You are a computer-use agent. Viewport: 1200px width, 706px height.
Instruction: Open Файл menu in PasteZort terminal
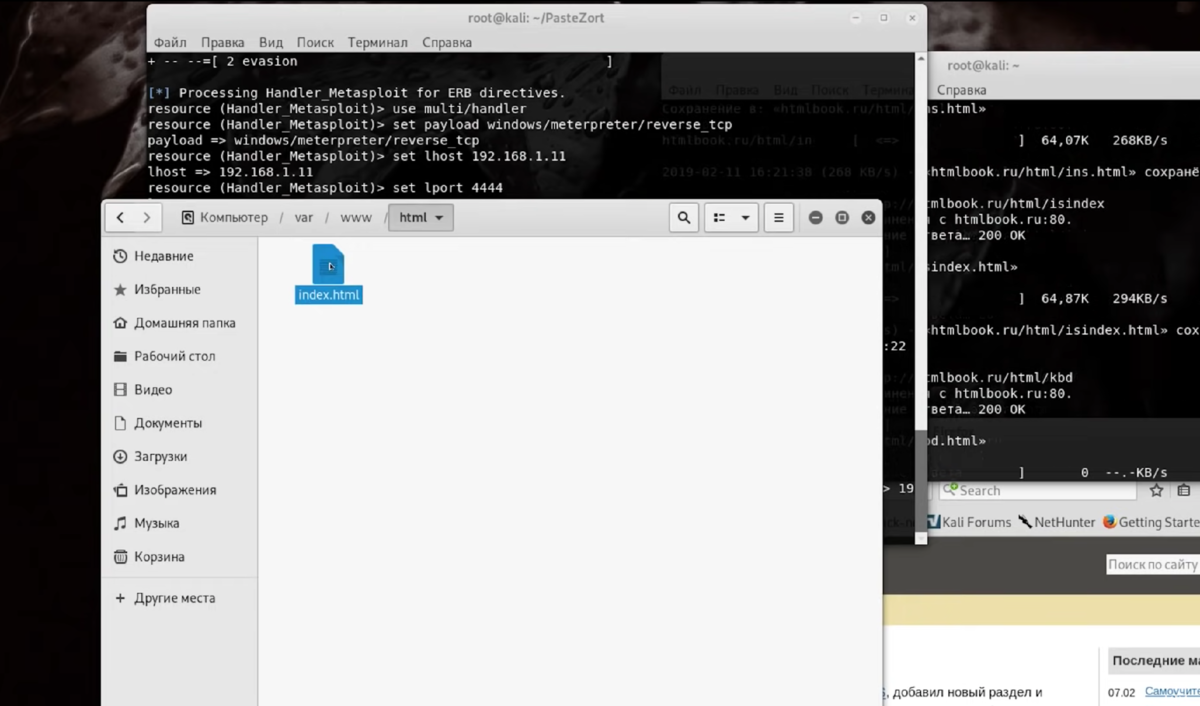pos(170,43)
